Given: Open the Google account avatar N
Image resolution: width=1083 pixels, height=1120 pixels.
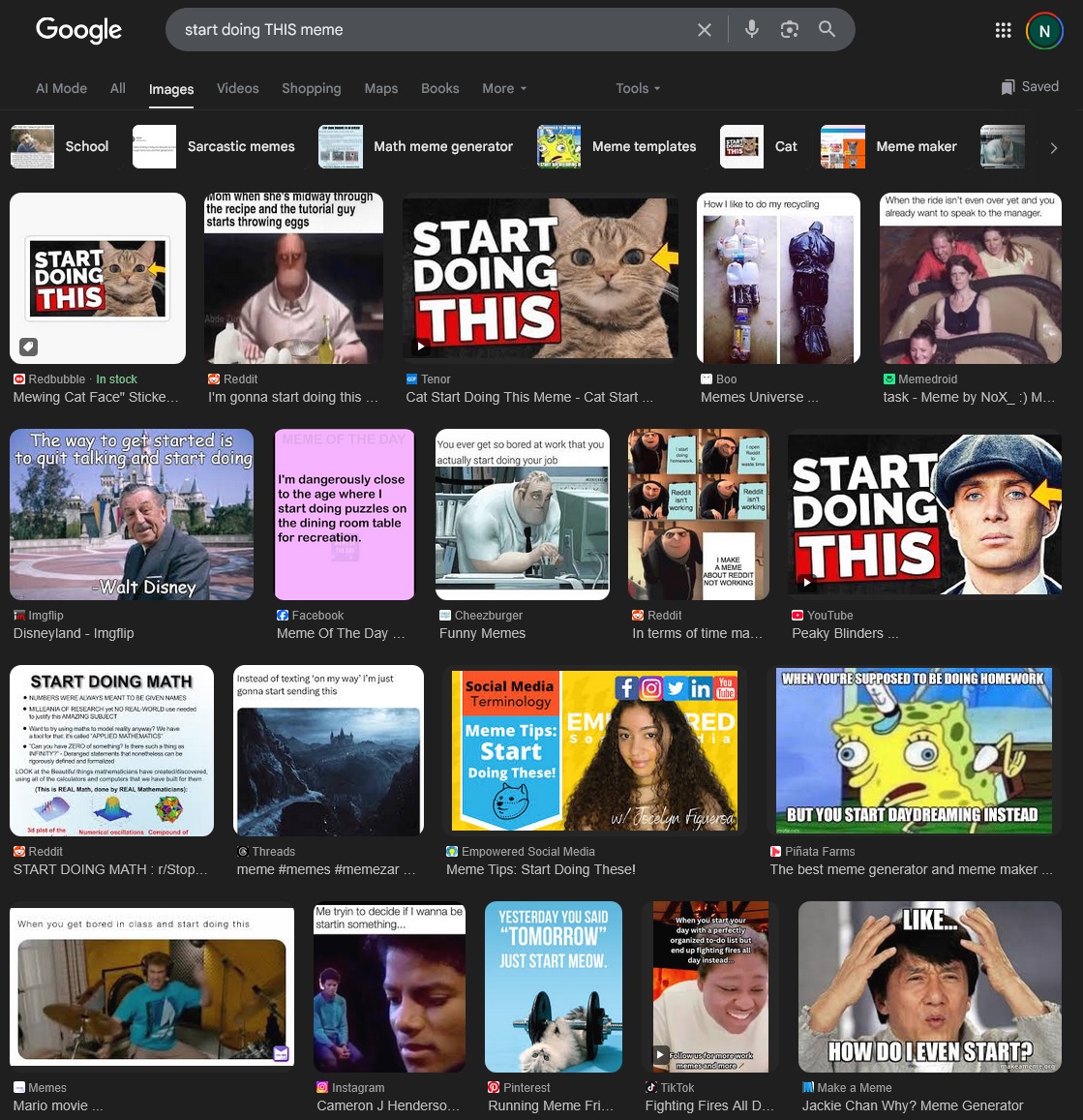Looking at the screenshot, I should coord(1044,31).
